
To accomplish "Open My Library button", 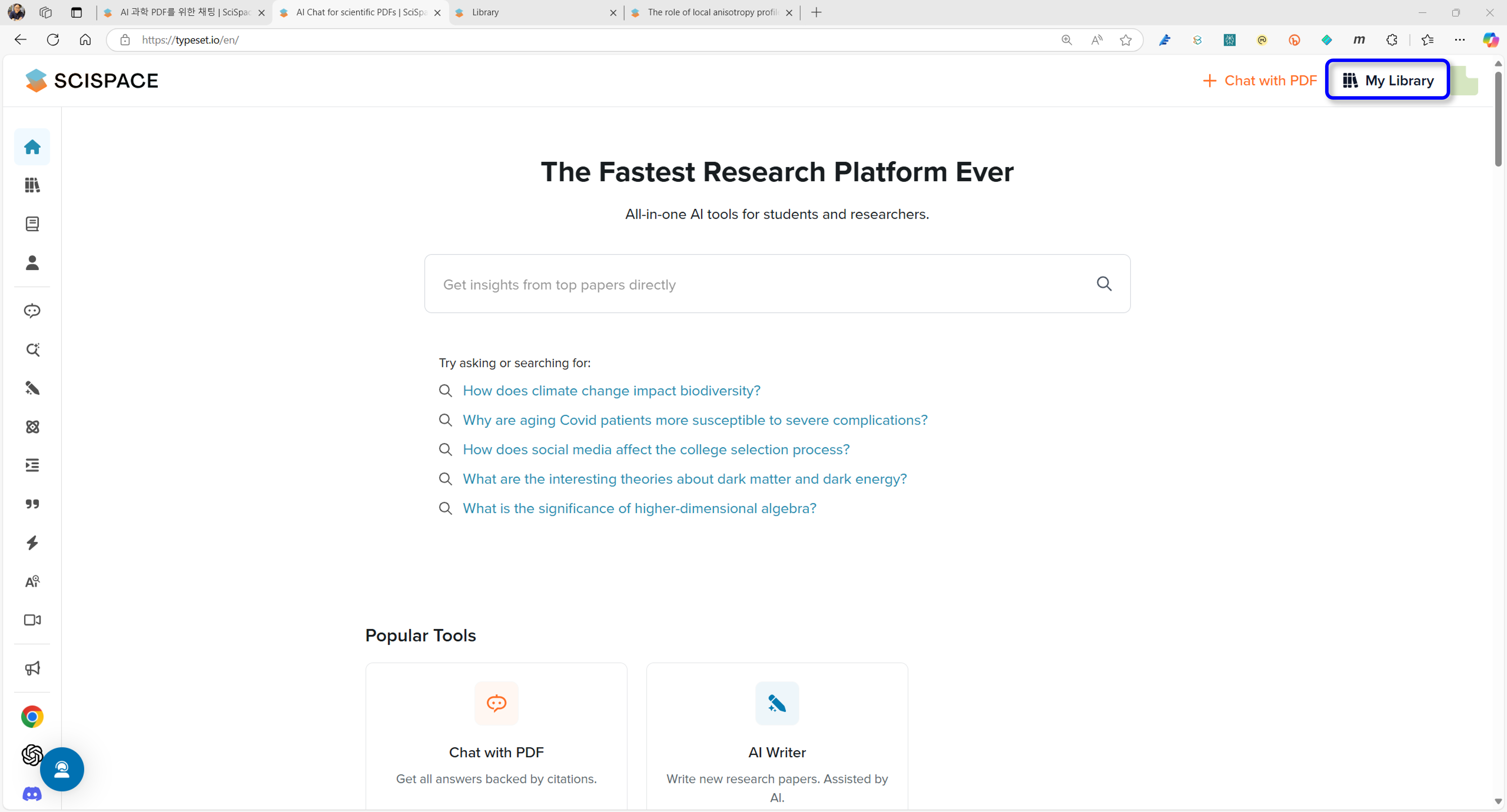I will tap(1387, 80).
